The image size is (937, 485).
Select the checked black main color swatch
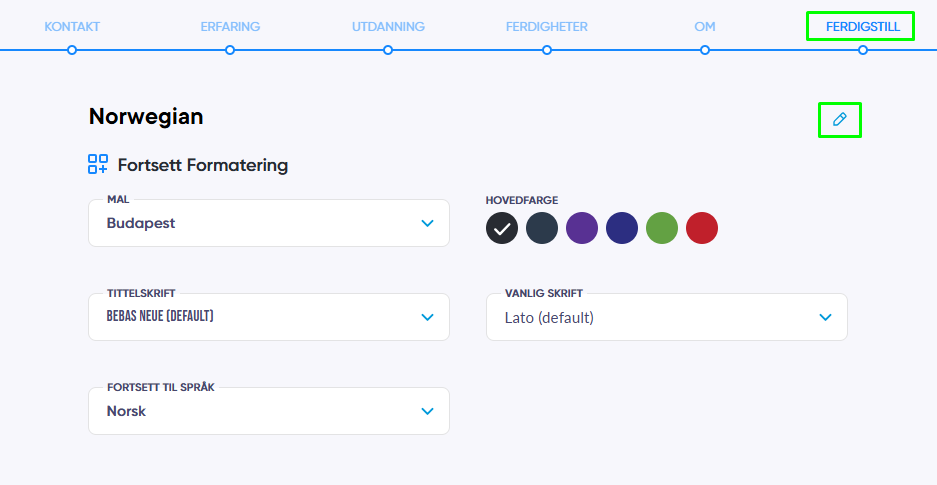502,228
